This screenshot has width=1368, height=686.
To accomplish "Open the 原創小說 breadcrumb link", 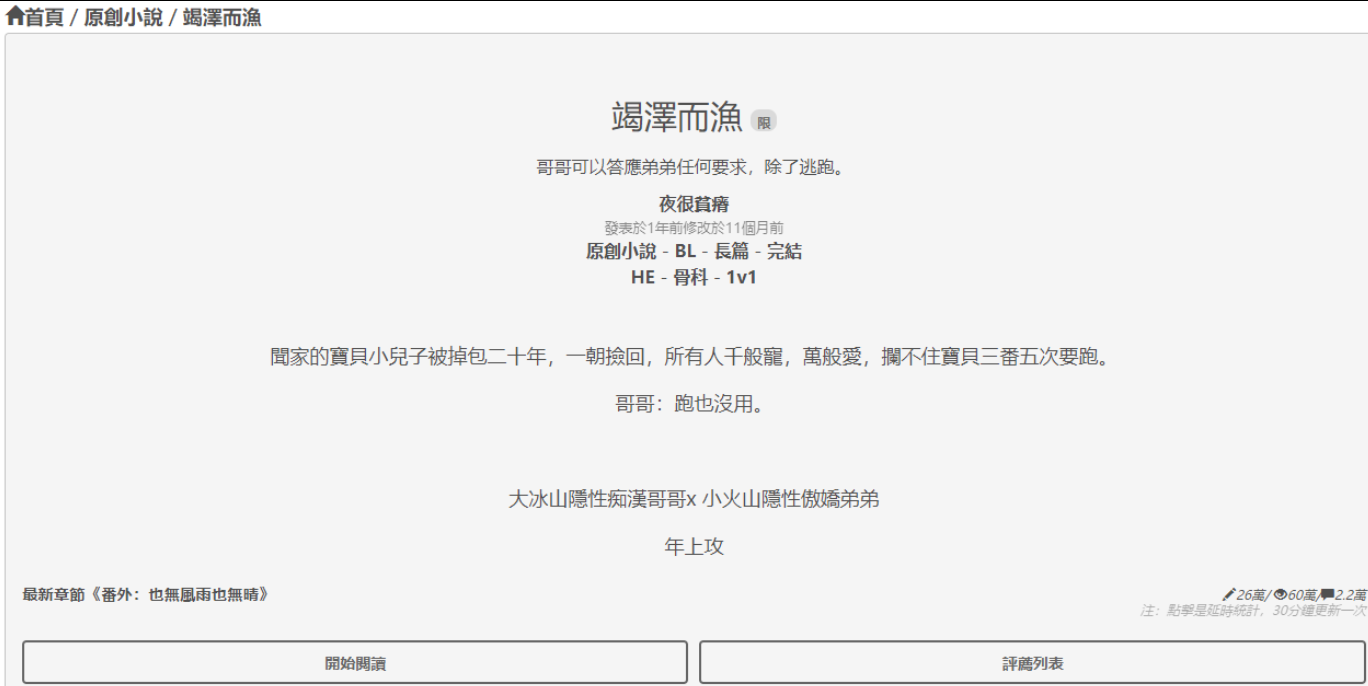I will [x=123, y=18].
